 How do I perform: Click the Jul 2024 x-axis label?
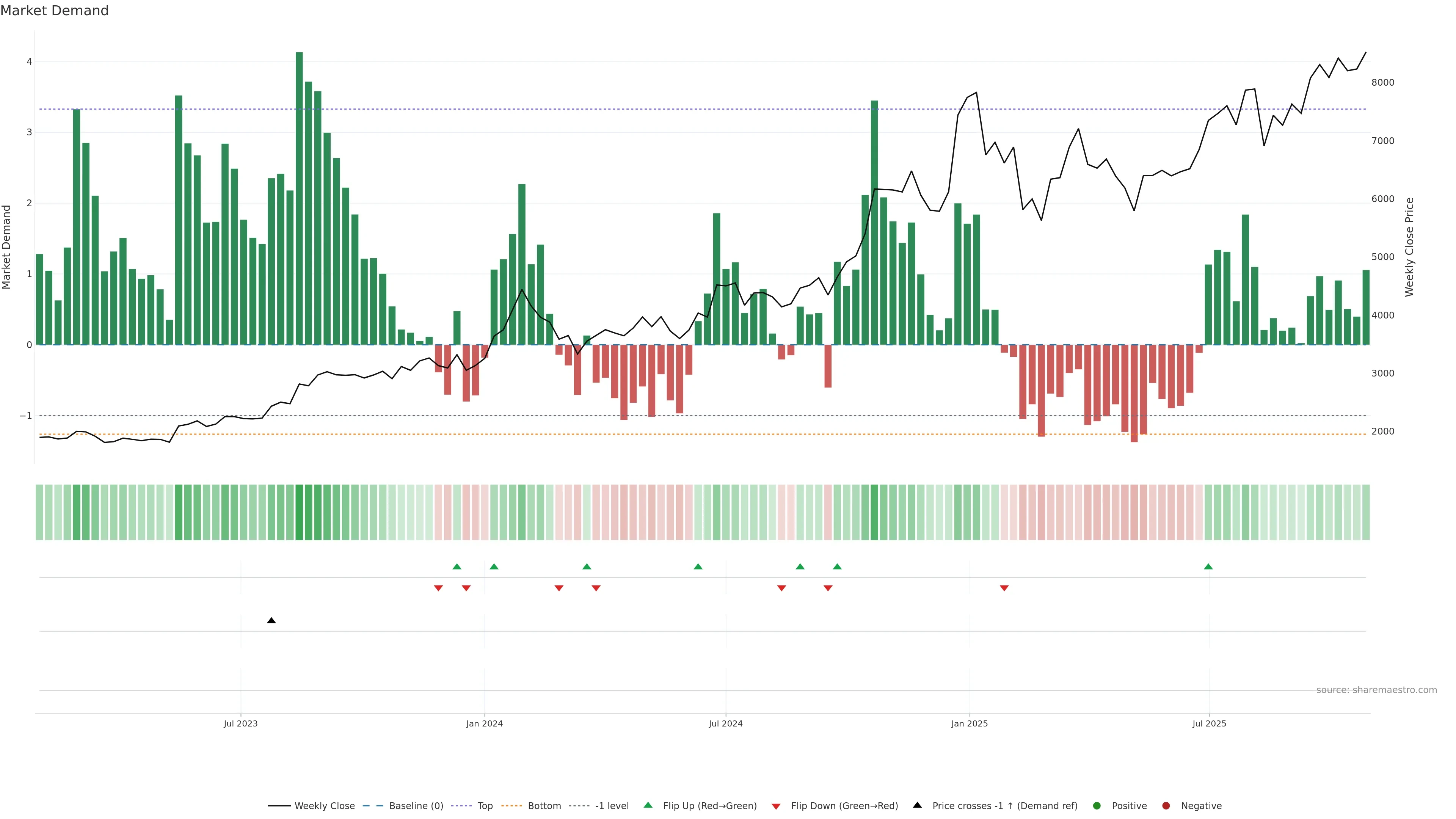click(726, 723)
